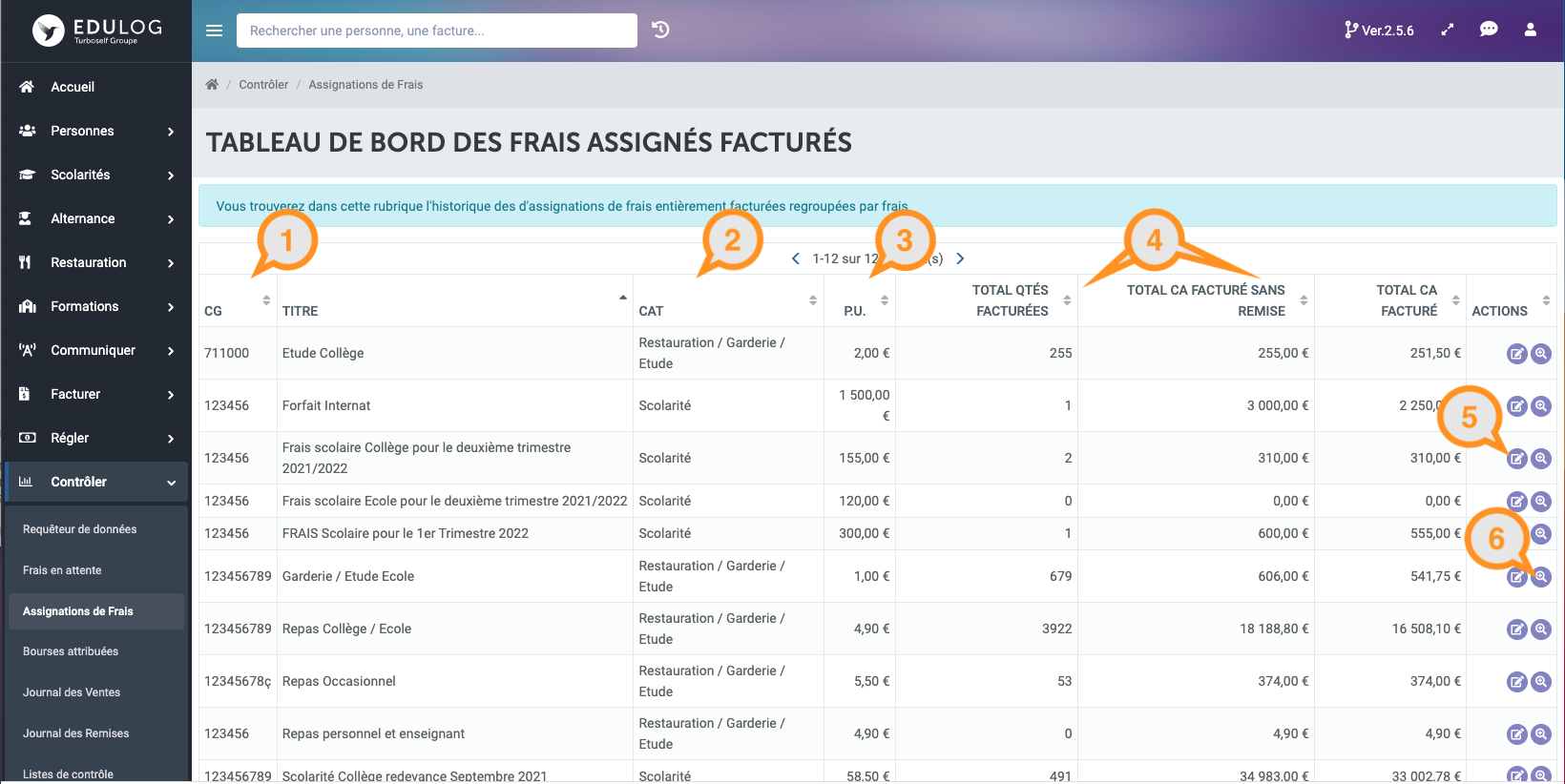The width and height of the screenshot is (1565, 784).
Task: Sort by TOTAL CA FACTURÉ column
Action: click(x=1390, y=301)
